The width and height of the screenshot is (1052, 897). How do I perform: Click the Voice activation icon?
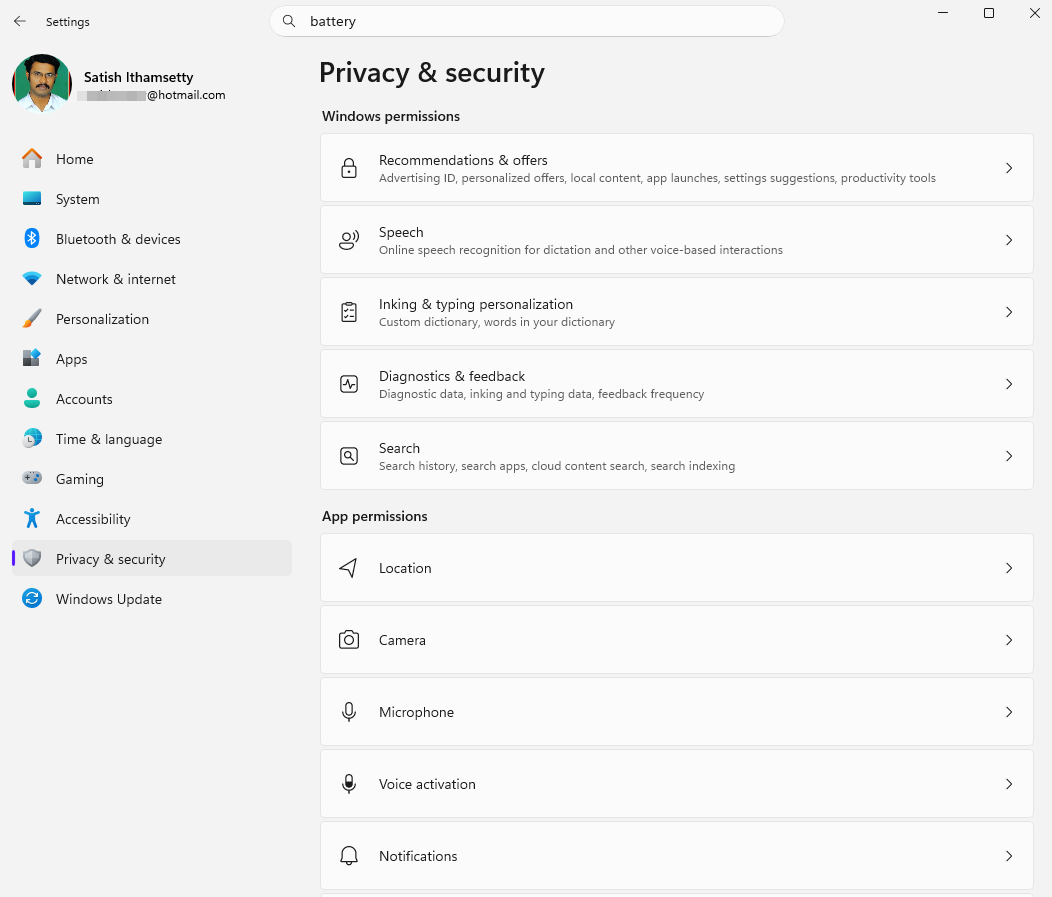coord(349,784)
